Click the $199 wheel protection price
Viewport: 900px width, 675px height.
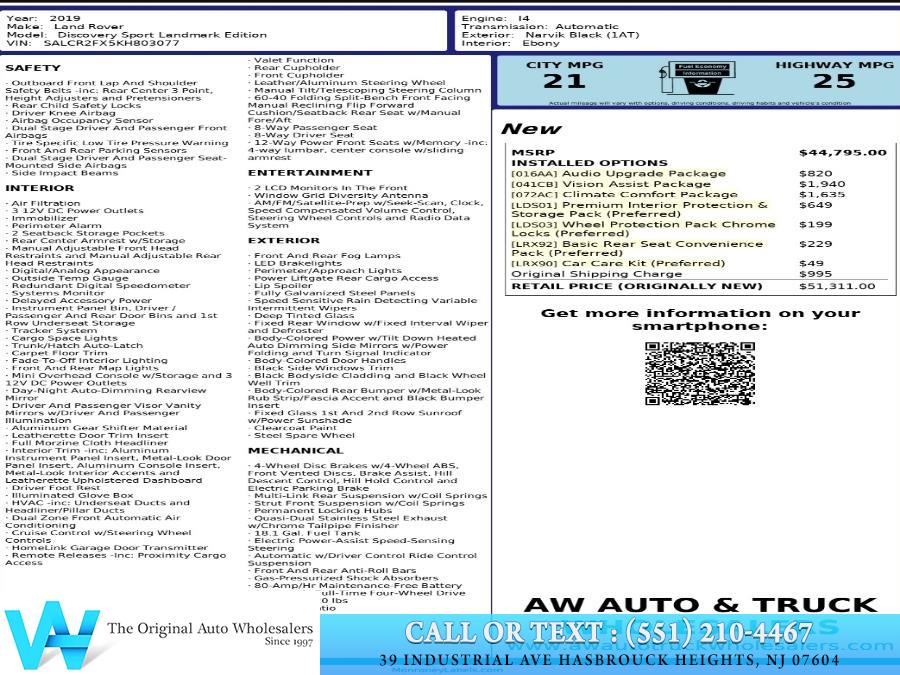[815, 224]
